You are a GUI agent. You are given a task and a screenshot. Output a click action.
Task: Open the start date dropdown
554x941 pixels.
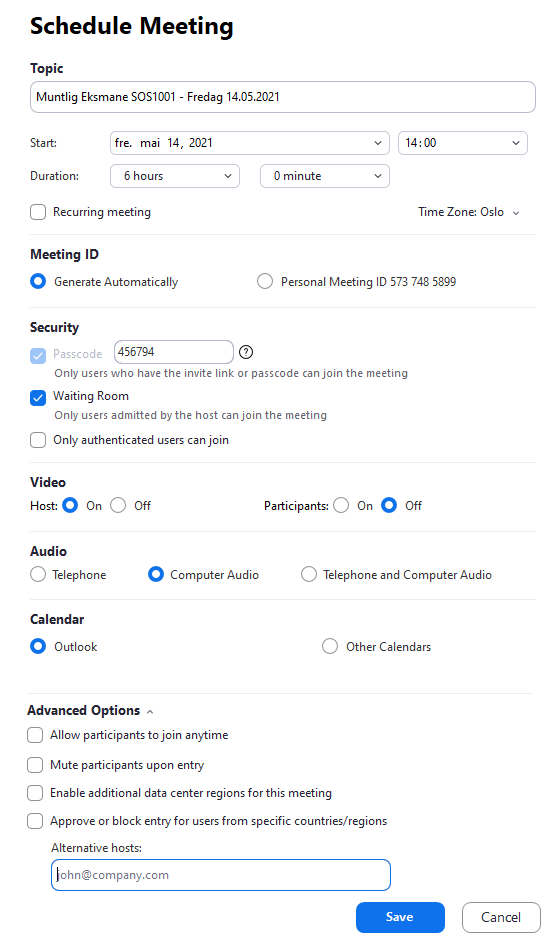[x=250, y=143]
